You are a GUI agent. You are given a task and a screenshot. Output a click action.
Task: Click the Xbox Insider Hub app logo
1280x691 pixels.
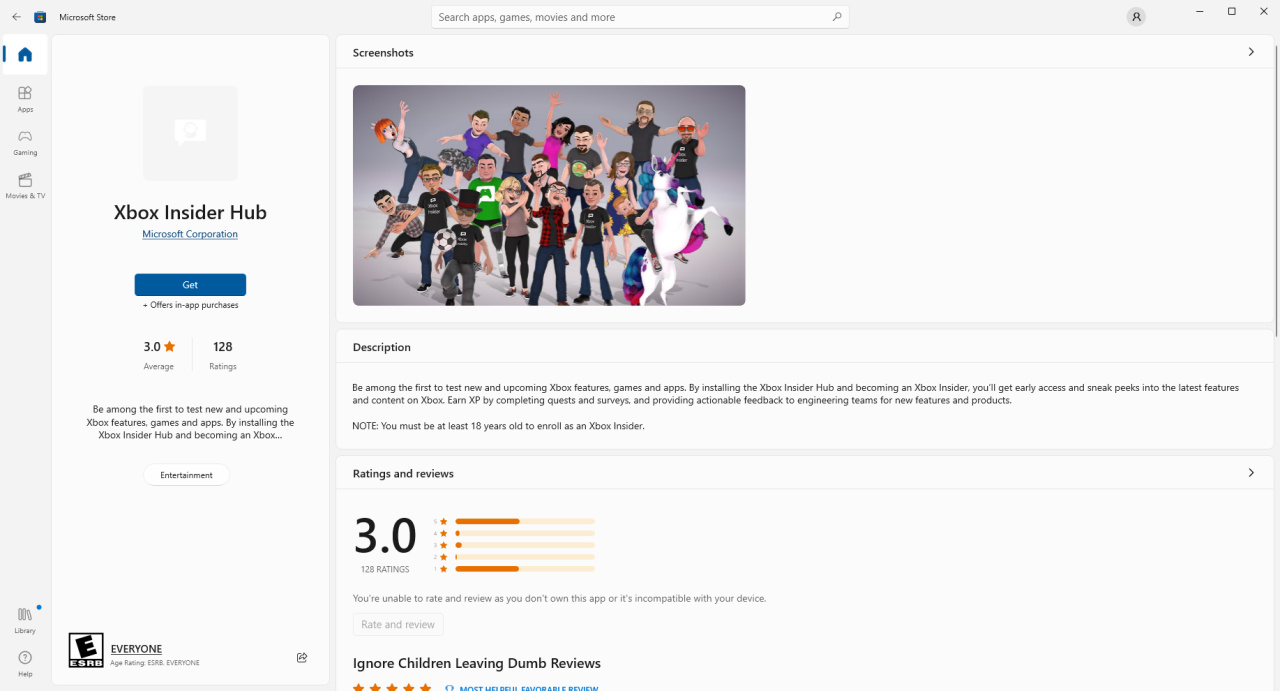(x=190, y=132)
